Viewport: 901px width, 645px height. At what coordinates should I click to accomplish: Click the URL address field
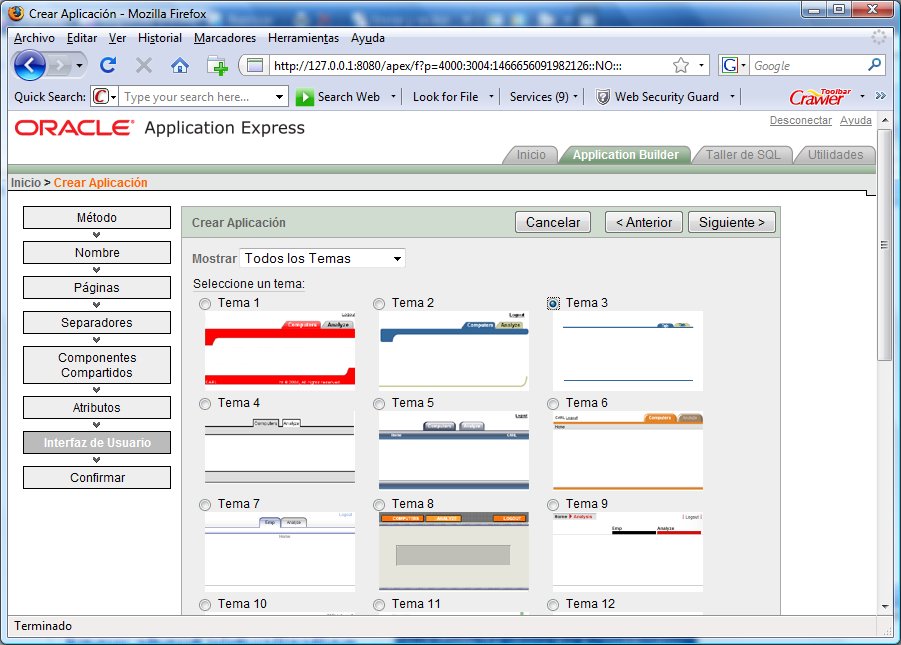click(x=470, y=66)
